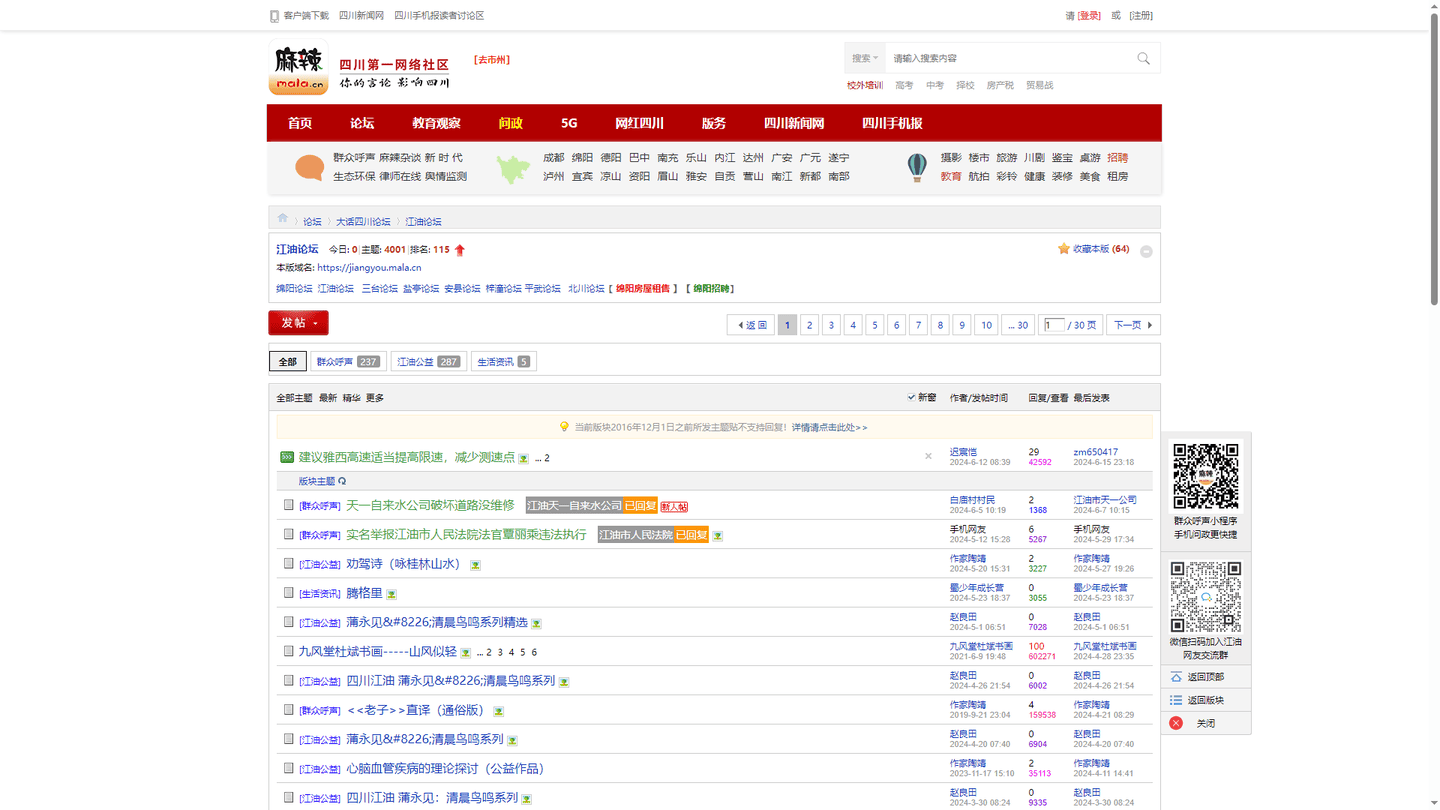The width and height of the screenshot is (1440, 810).
Task: Toggle the 新窗 checkbox
Action: 911,397
